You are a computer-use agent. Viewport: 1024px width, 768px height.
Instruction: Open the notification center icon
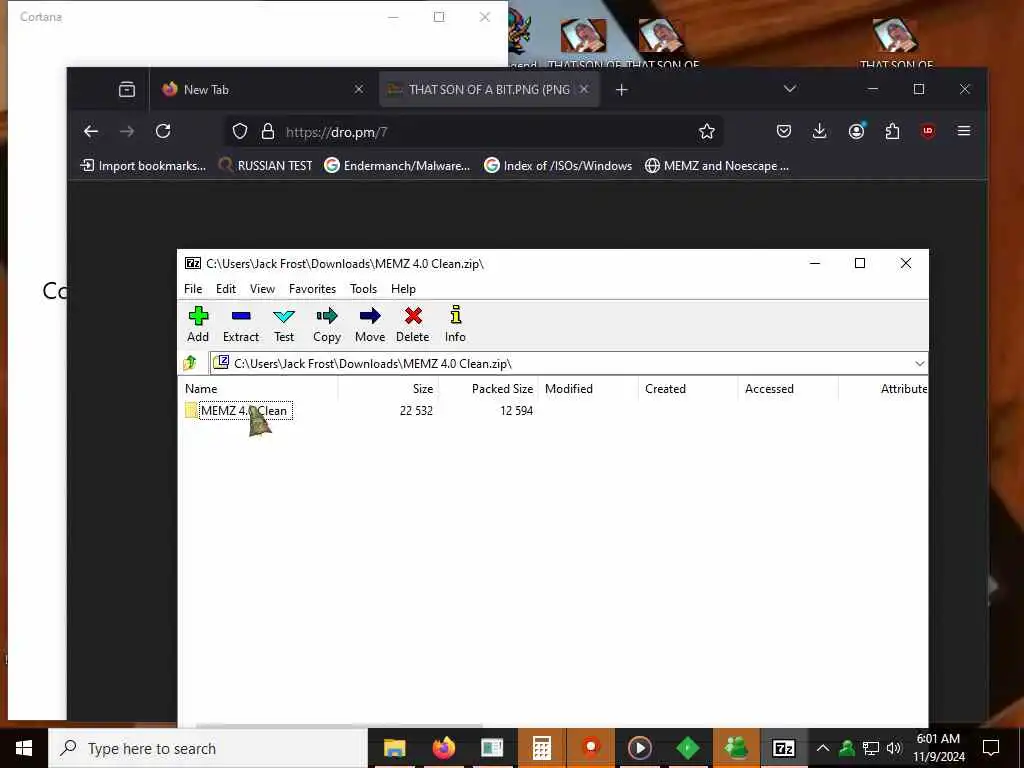click(x=991, y=748)
